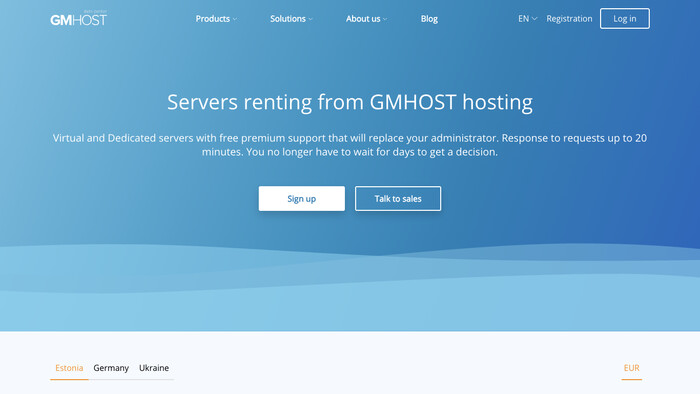This screenshot has width=700, height=394.
Task: Open the About us dropdown
Action: [366, 19]
